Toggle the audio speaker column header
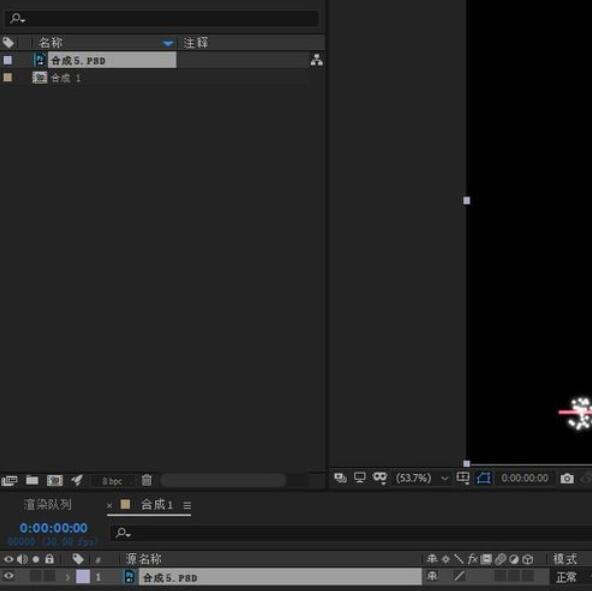The image size is (592, 591). point(23,559)
